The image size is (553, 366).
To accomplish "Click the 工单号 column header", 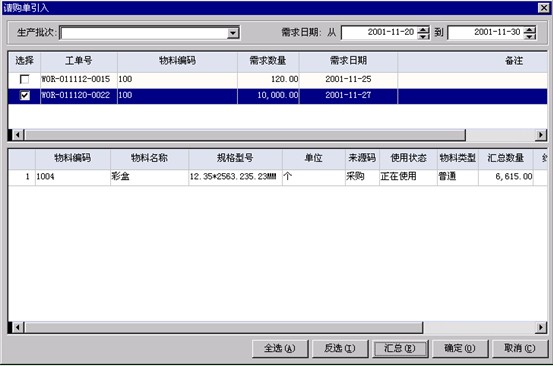I will click(x=79, y=61).
